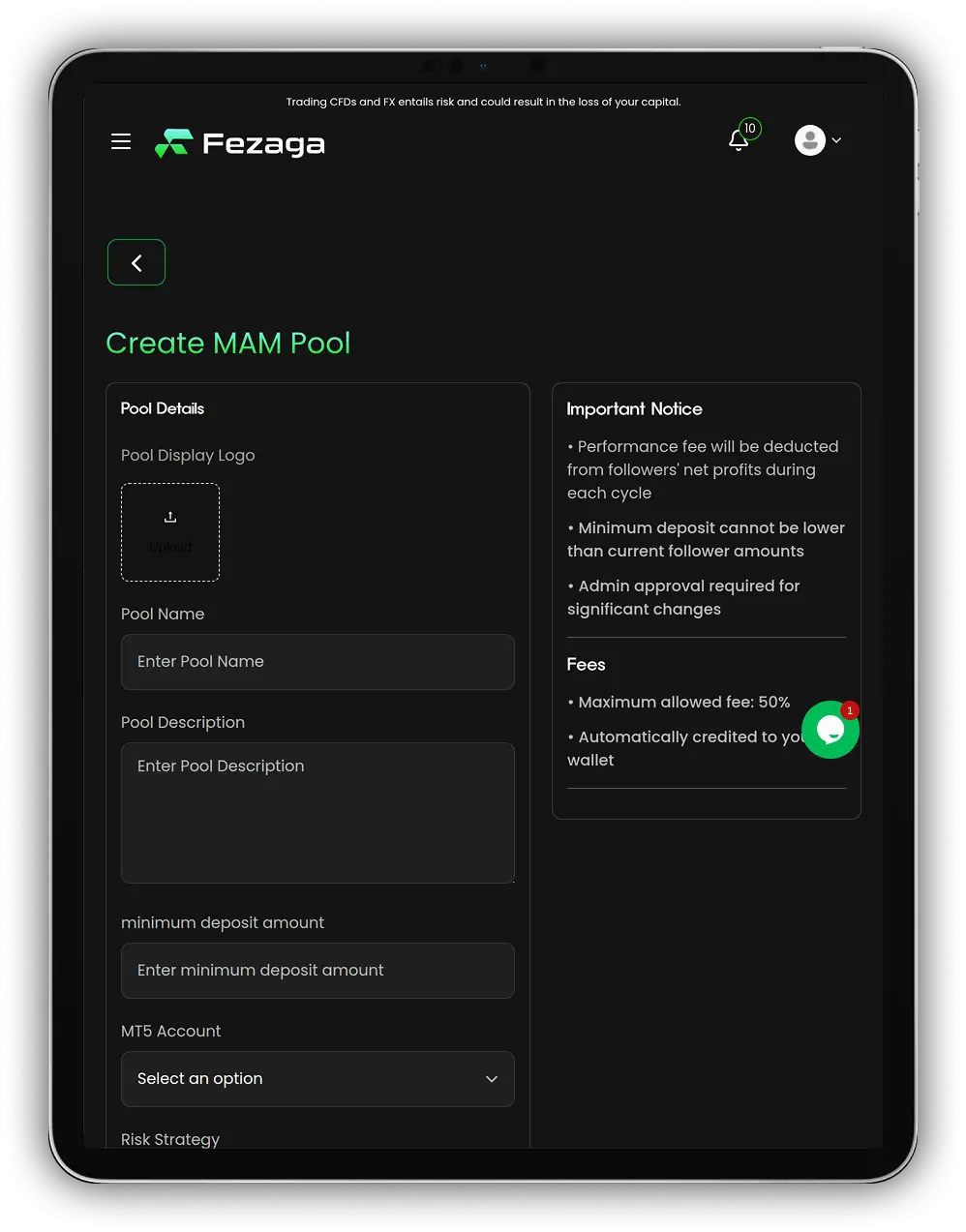The image size is (966, 1232).
Task: Open the green live chat bubble
Action: [830, 731]
